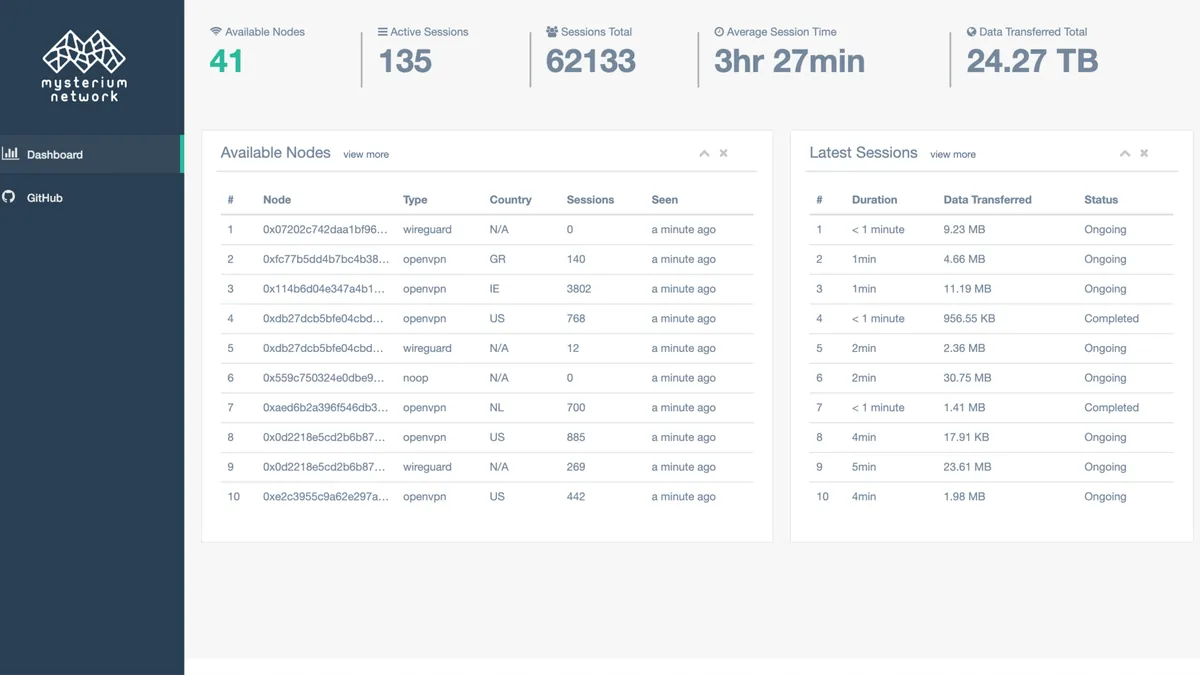The image size is (1200, 675).
Task: Open the Dashboard menu item
Action: click(x=91, y=154)
